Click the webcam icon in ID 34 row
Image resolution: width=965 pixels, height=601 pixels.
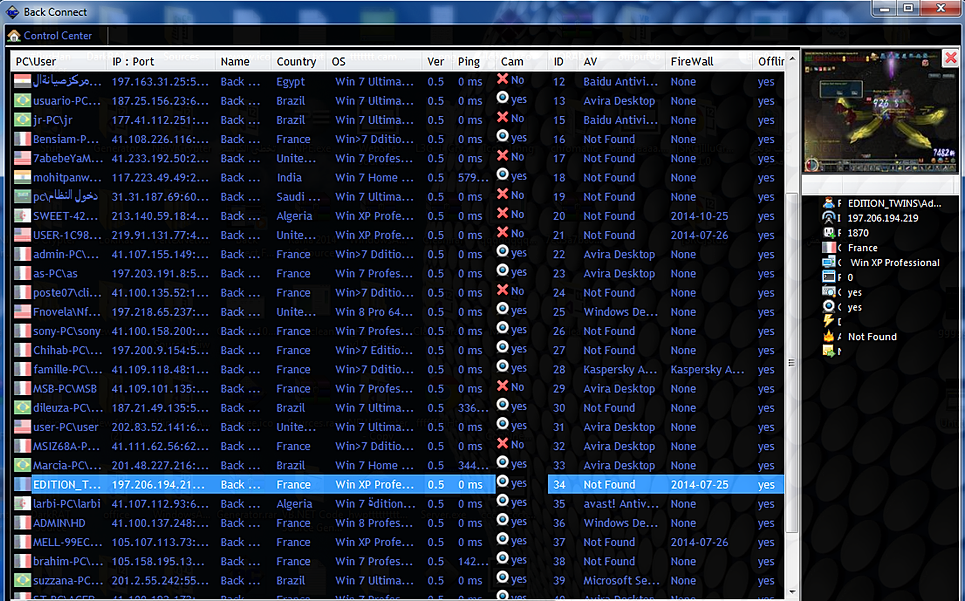click(x=502, y=482)
